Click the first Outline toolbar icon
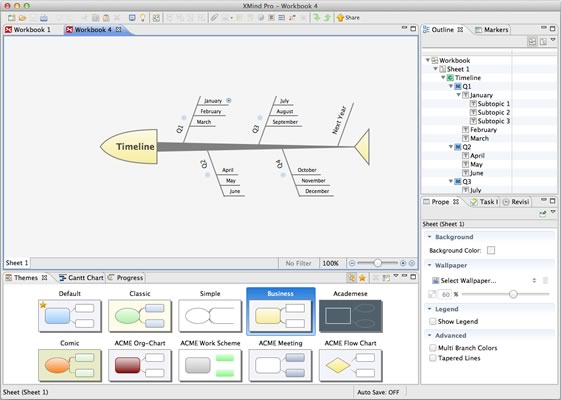561x400 pixels. pyautogui.click(x=532, y=42)
